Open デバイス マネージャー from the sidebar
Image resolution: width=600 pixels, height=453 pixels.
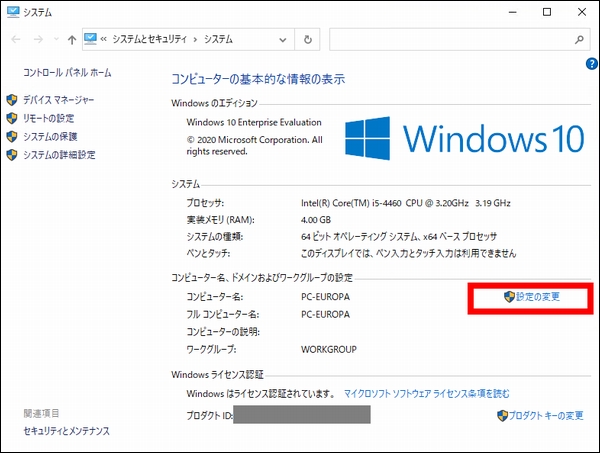59,100
